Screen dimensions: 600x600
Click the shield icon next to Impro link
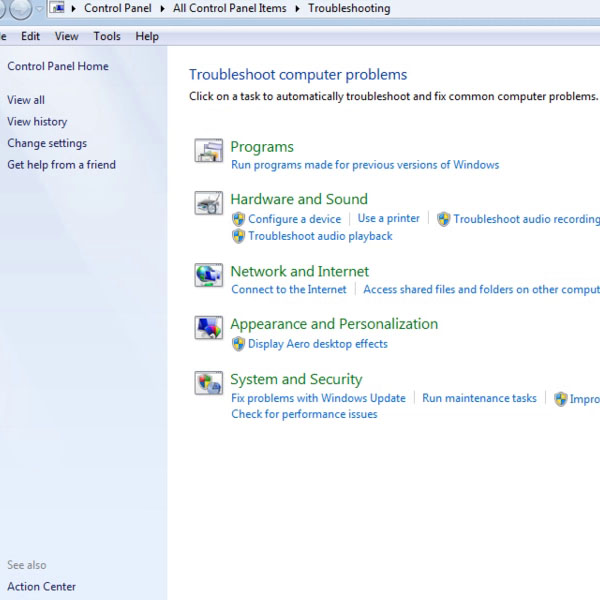[561, 399]
